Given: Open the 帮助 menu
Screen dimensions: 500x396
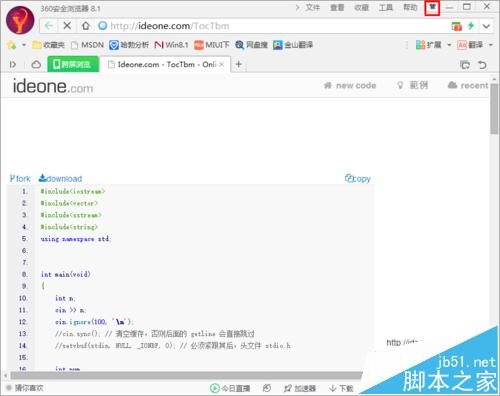Looking at the screenshot, I should [410, 7].
